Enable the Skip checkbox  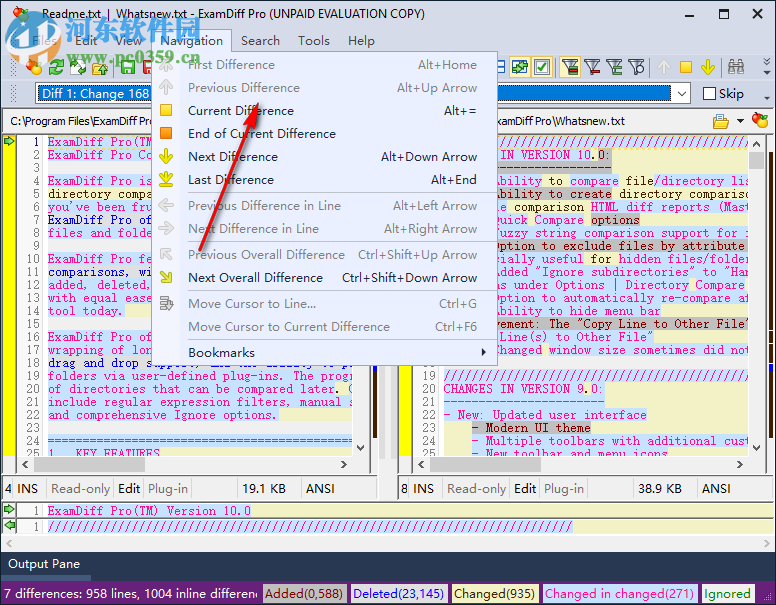709,94
